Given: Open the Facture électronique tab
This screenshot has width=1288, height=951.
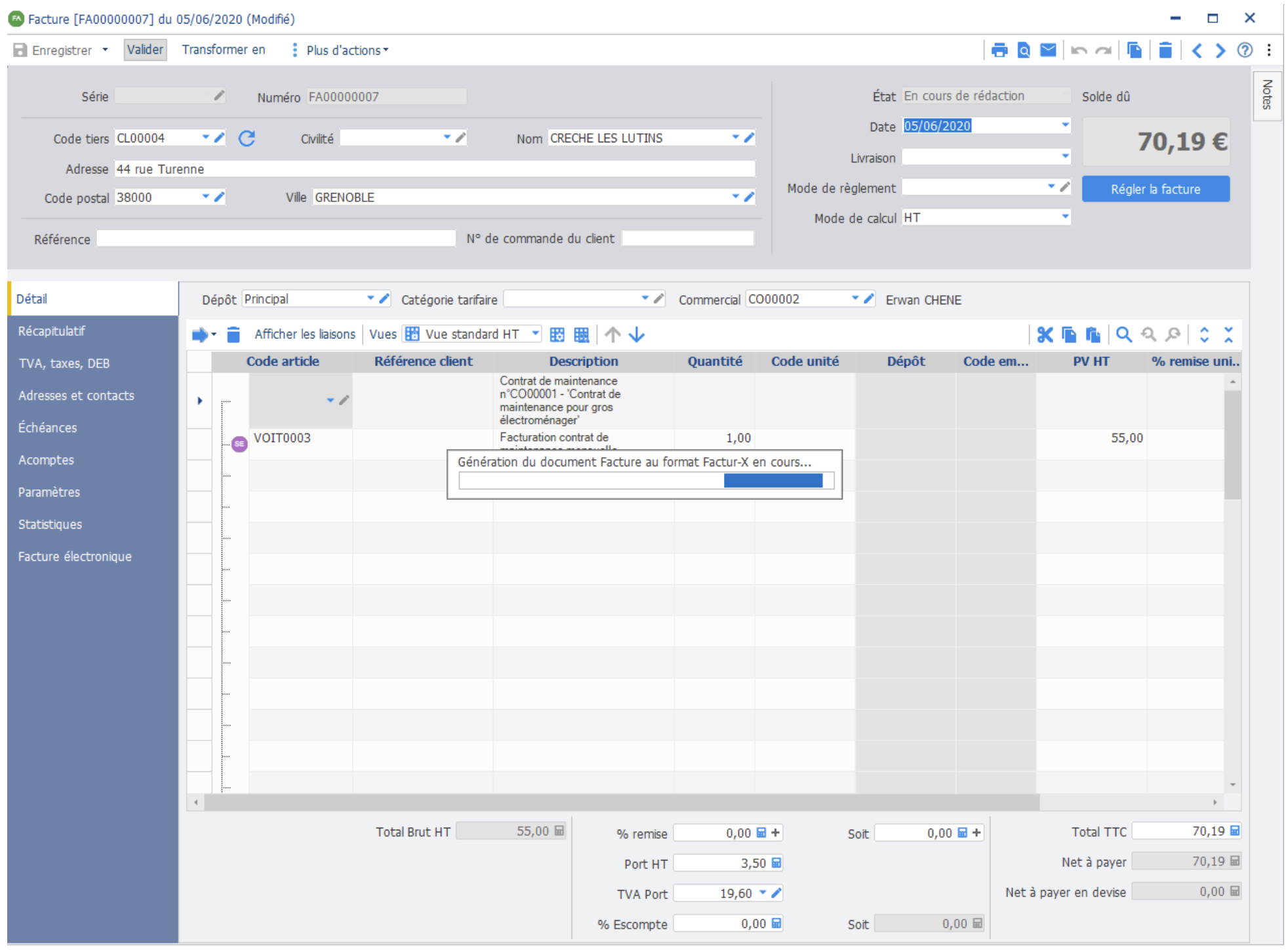Looking at the screenshot, I should point(93,556).
